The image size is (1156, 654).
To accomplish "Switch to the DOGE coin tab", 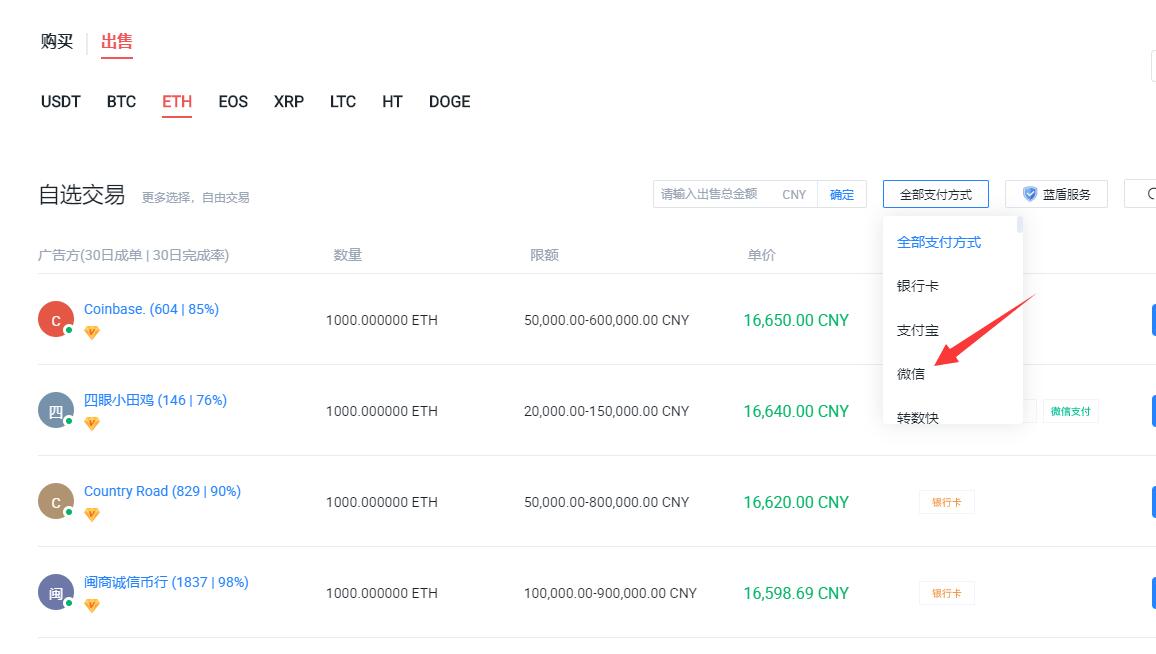I will click(x=449, y=102).
